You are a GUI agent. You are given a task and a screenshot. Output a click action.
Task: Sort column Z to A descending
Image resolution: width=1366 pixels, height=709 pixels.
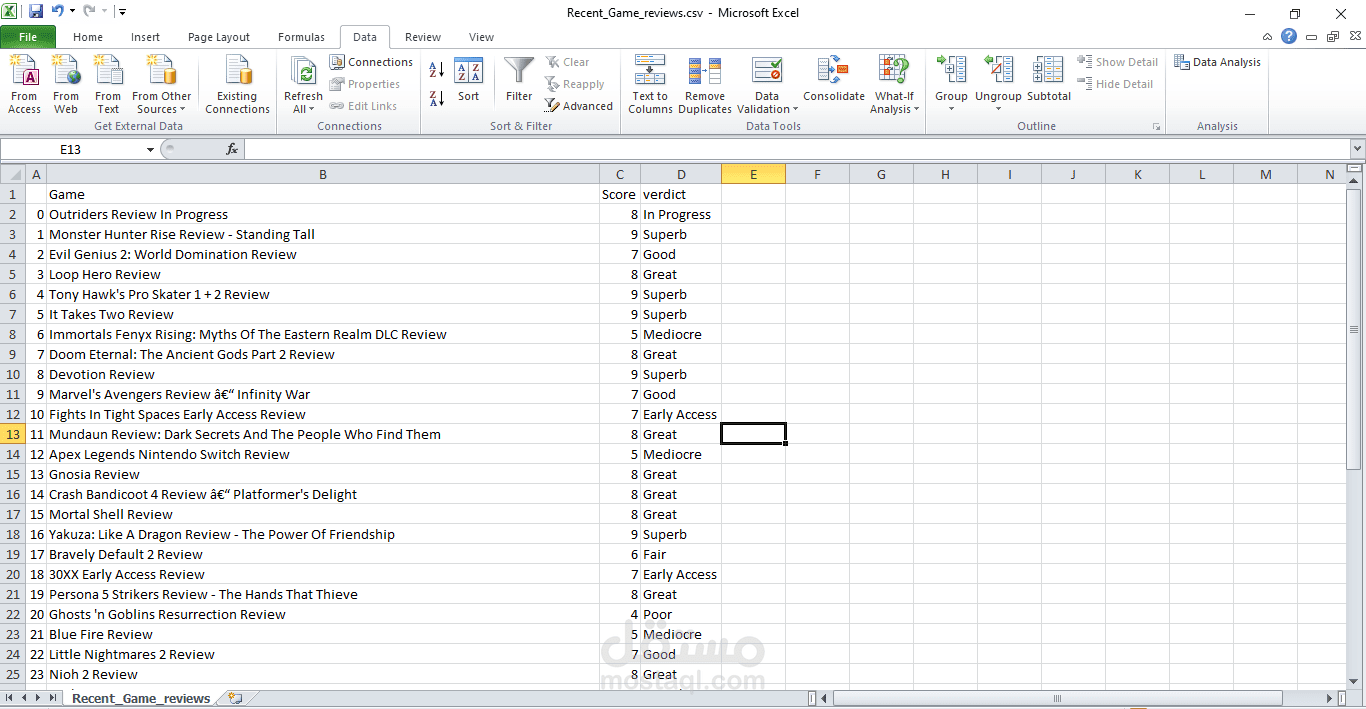point(436,98)
